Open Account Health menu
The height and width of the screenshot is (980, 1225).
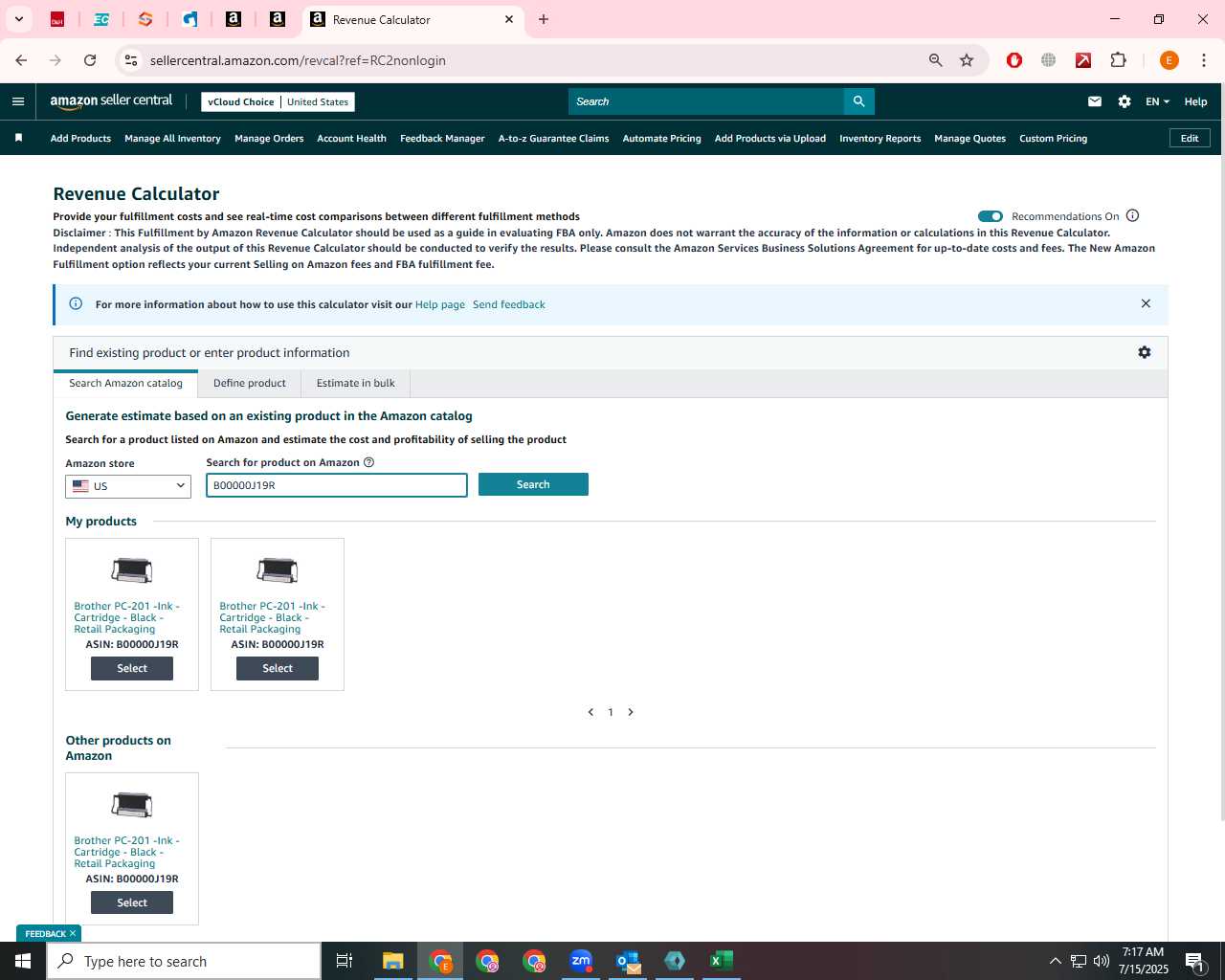tap(351, 138)
